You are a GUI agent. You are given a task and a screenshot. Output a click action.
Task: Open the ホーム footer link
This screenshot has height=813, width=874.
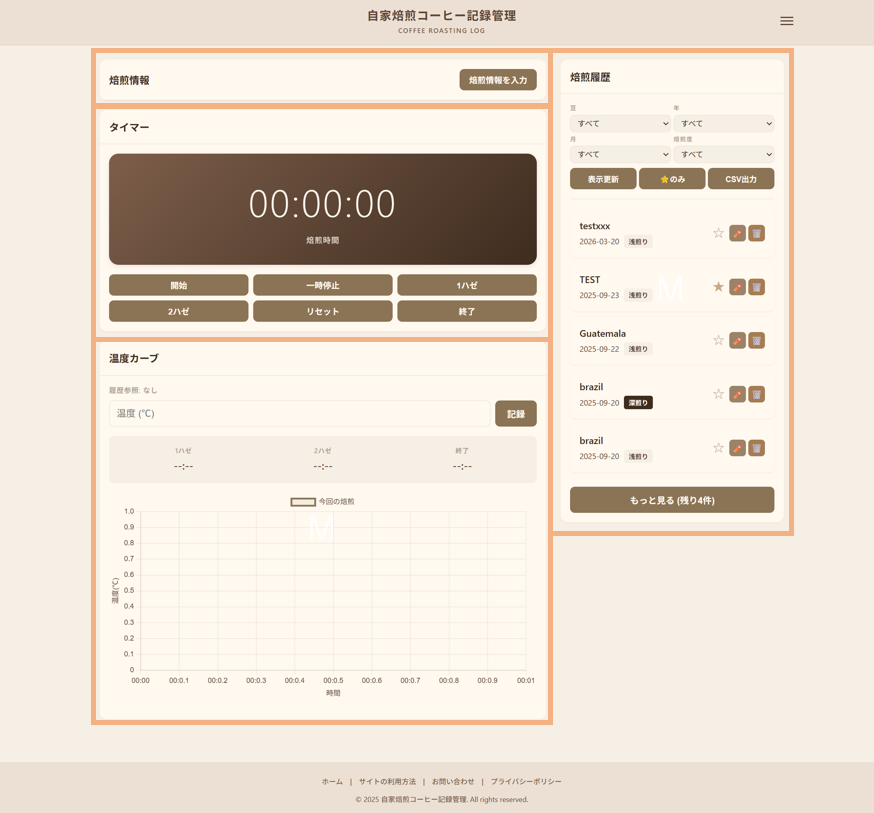click(332, 782)
